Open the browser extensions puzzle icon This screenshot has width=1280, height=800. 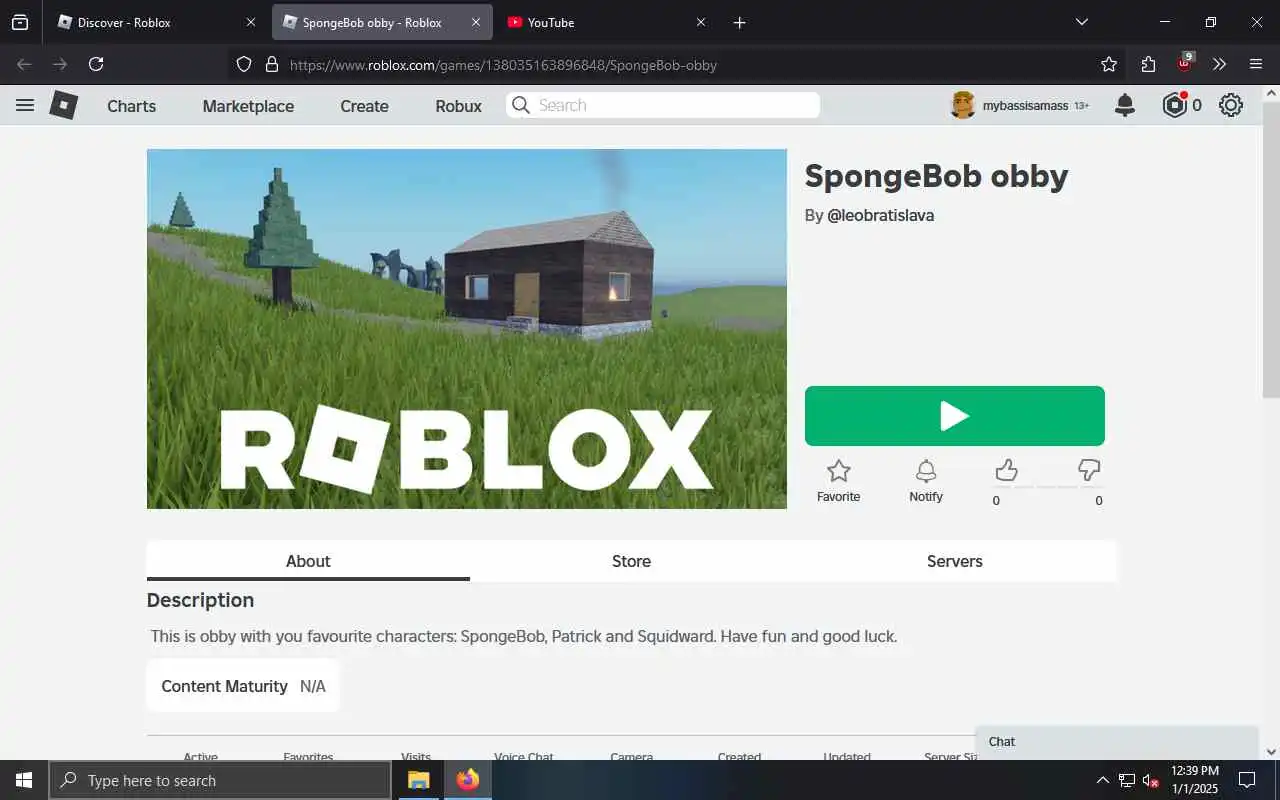[1148, 64]
